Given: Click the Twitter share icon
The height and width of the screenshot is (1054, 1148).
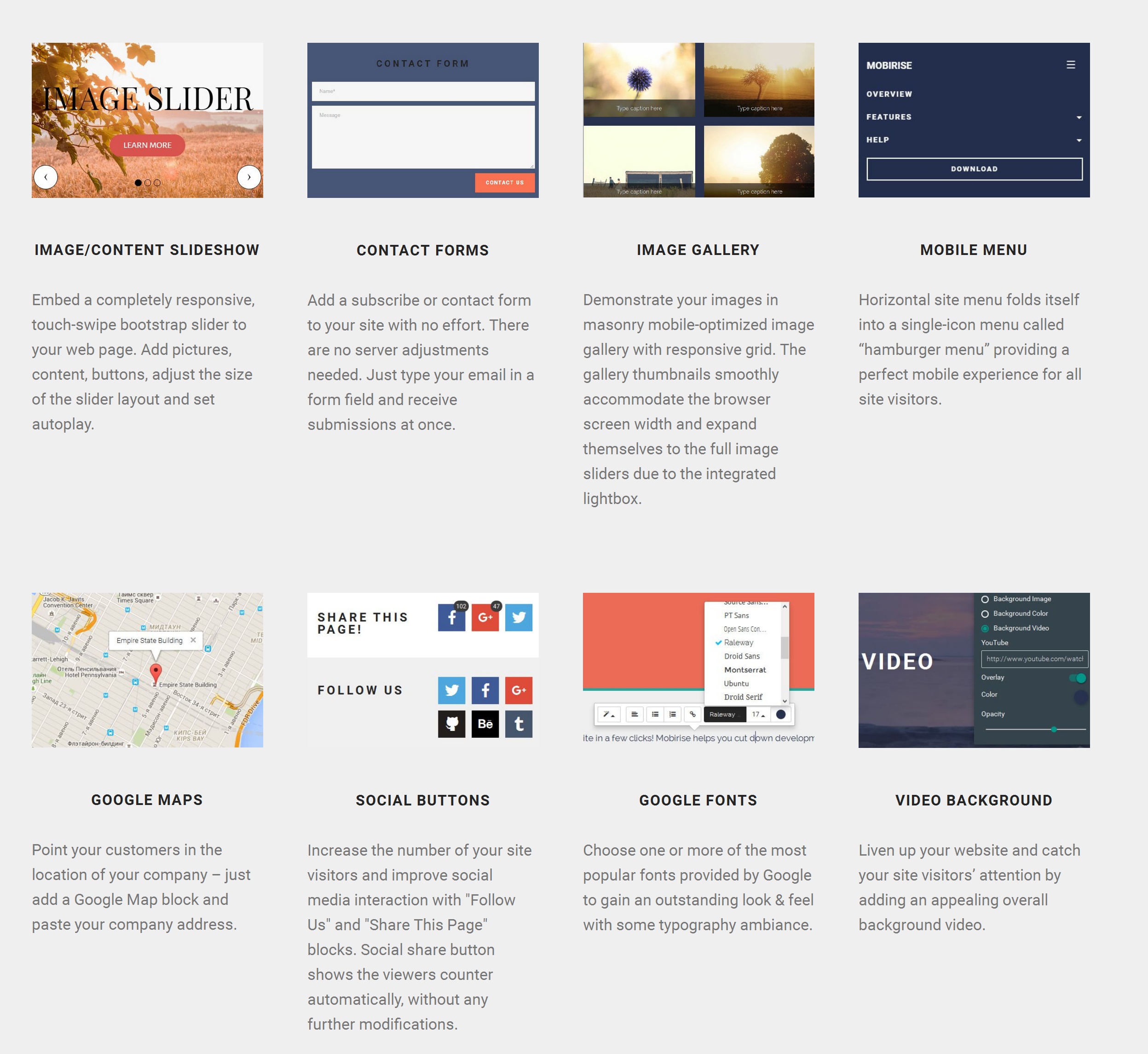Looking at the screenshot, I should pos(520,618).
